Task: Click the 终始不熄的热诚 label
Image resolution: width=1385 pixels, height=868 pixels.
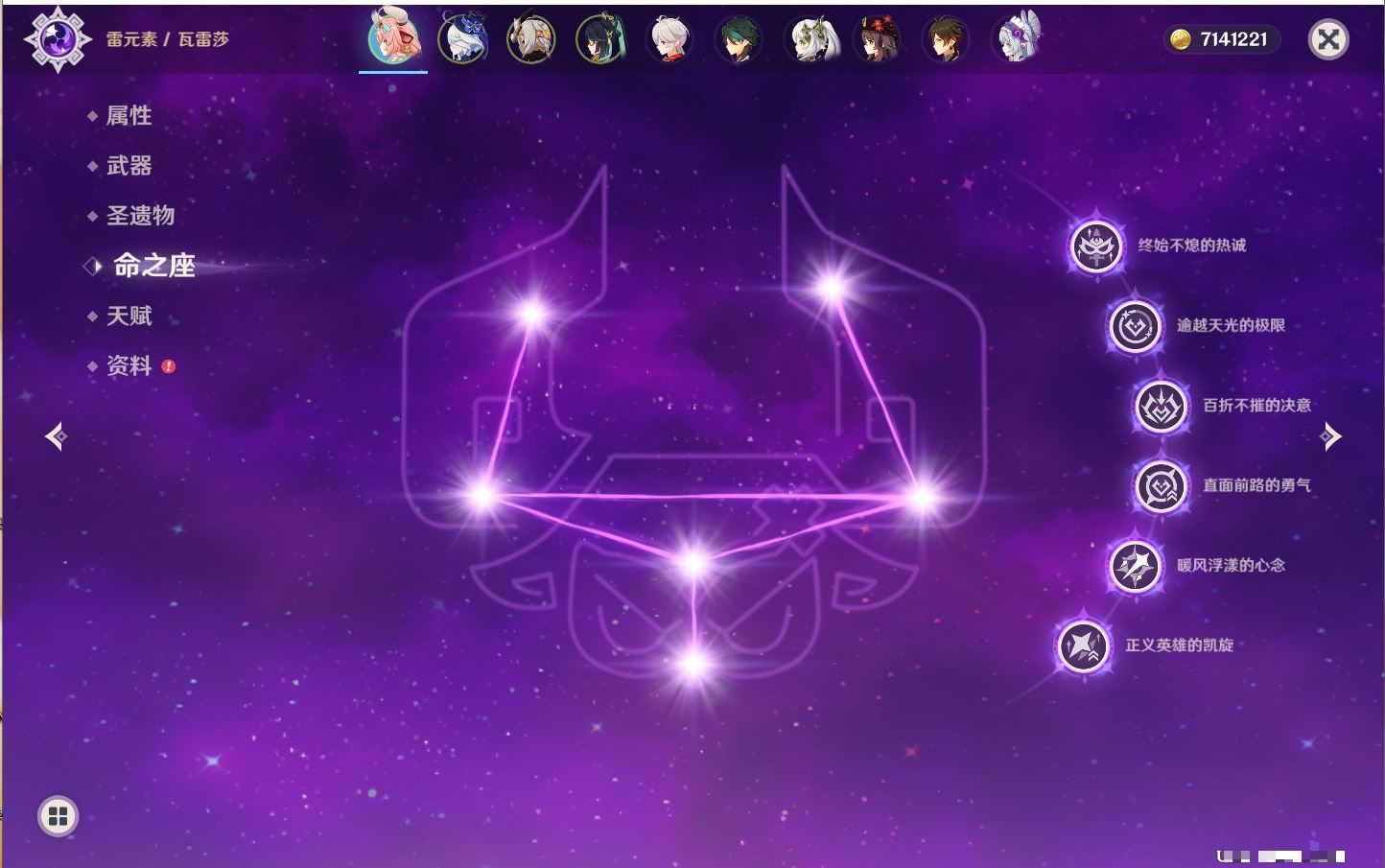Action: point(1192,246)
